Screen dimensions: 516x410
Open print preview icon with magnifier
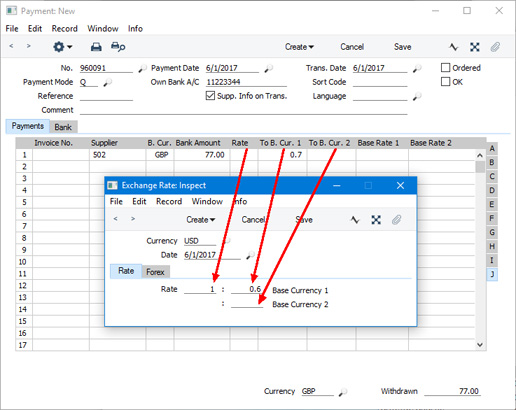[x=118, y=47]
